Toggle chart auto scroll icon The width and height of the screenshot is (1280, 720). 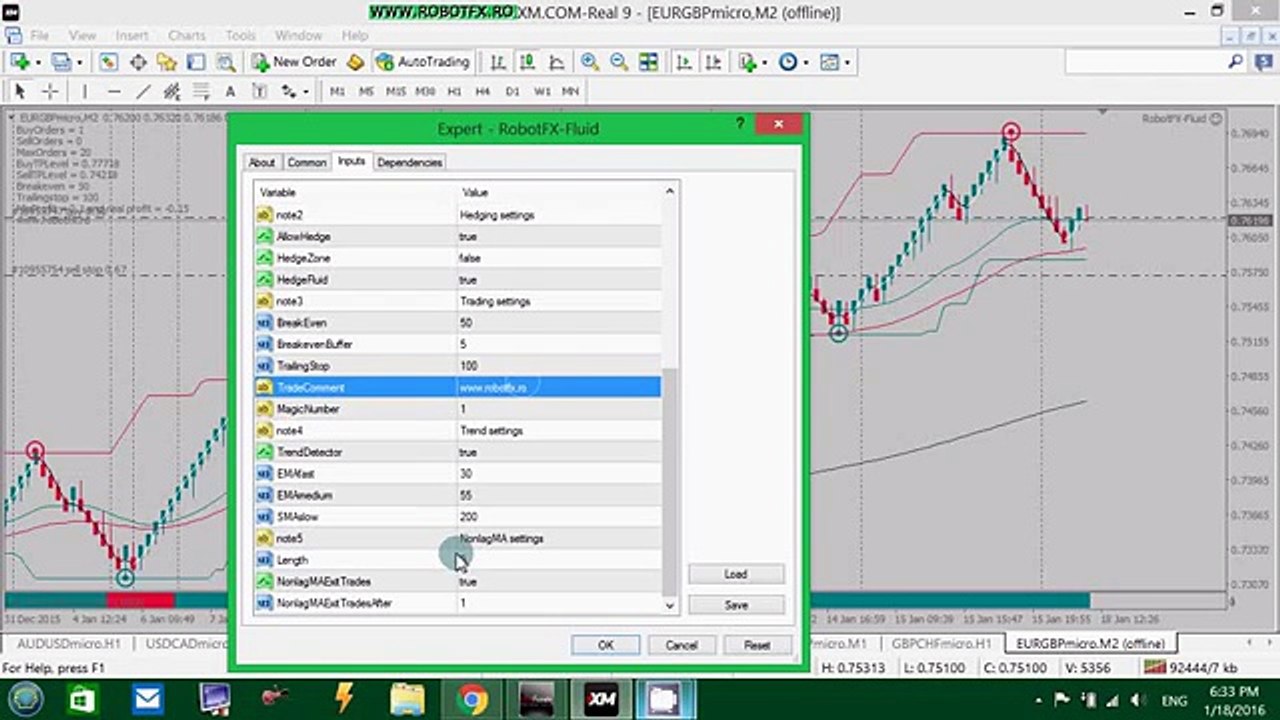coord(684,62)
